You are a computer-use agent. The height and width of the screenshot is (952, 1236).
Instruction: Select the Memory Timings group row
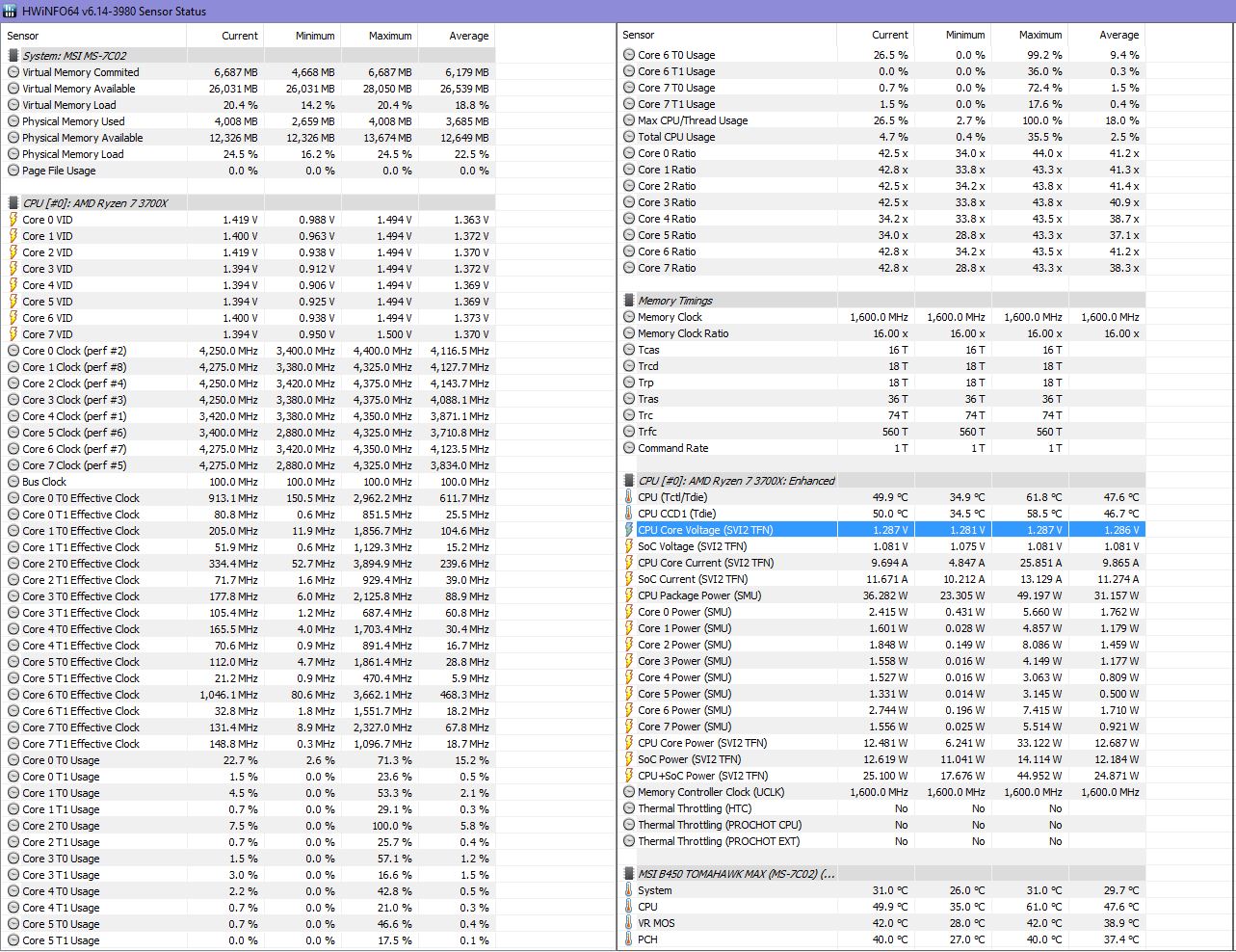tap(881, 301)
